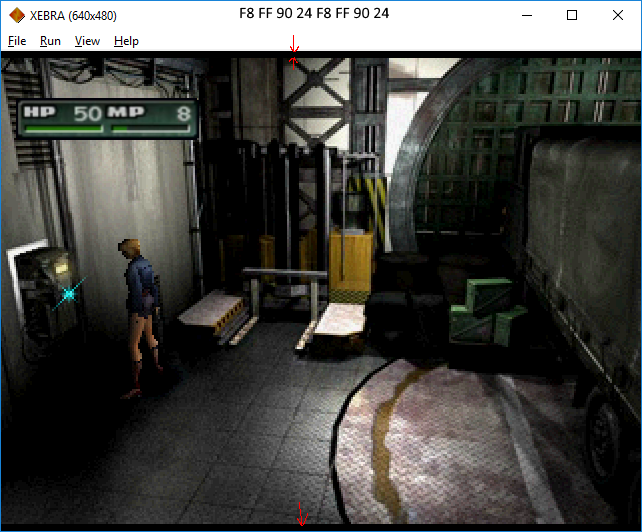Click the blonde character in blue jacket

pos(139,319)
